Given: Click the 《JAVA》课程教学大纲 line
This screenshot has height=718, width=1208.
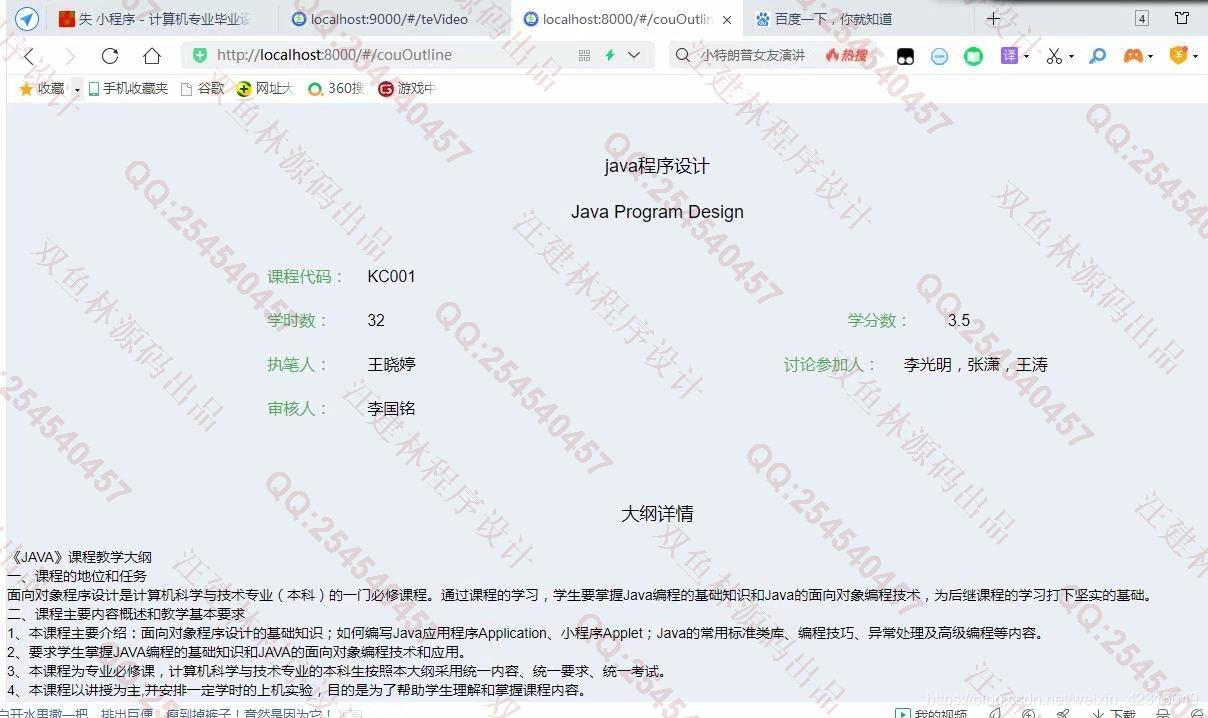Looking at the screenshot, I should [x=80, y=557].
